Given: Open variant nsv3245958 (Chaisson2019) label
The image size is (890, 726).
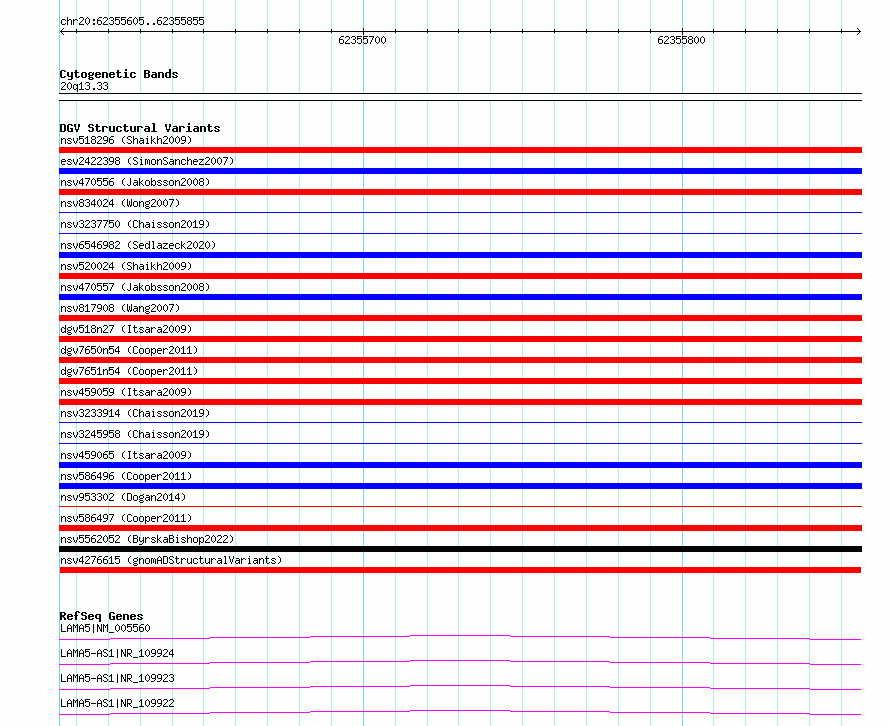Looking at the screenshot, I should coord(135,434).
